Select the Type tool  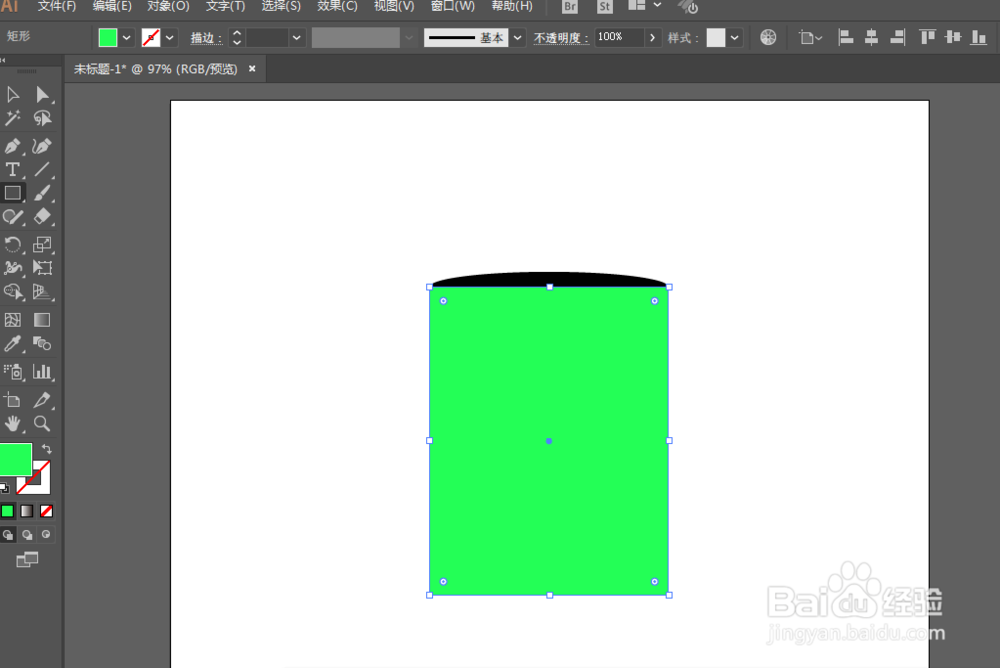(x=13, y=169)
